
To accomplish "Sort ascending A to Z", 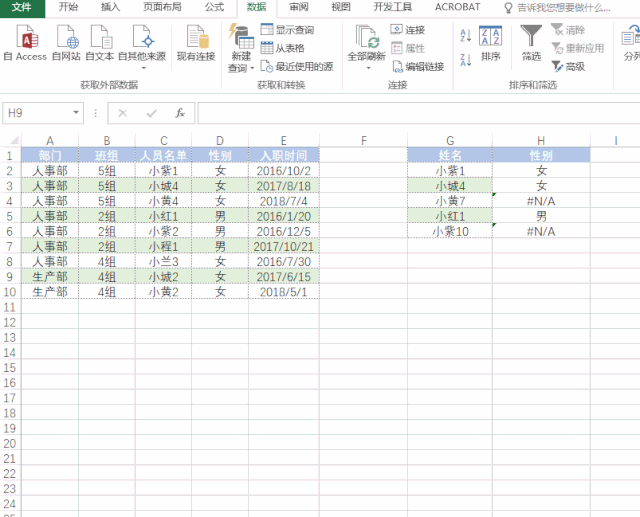I will point(466,36).
